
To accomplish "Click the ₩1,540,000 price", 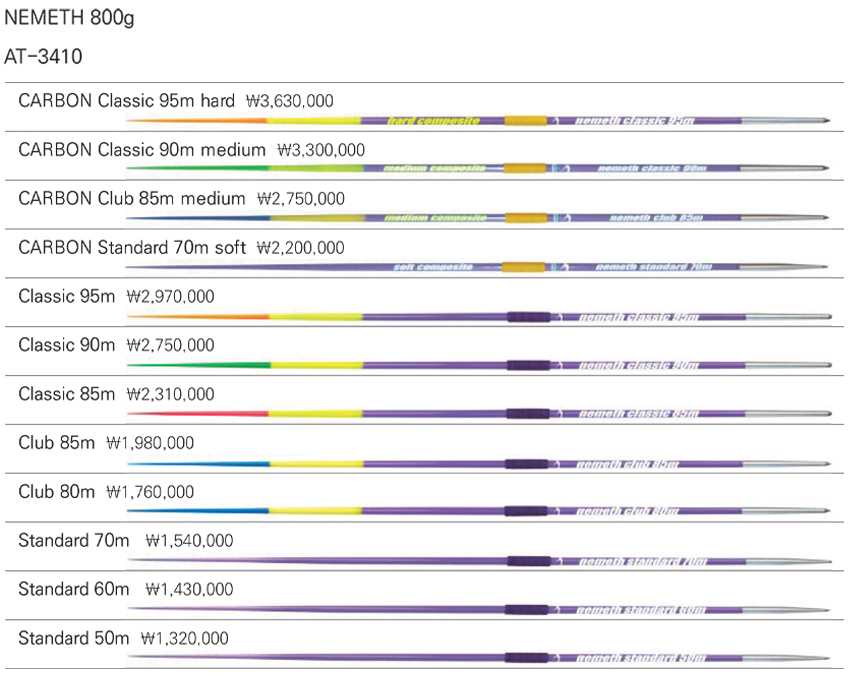I will pyautogui.click(x=189, y=541).
